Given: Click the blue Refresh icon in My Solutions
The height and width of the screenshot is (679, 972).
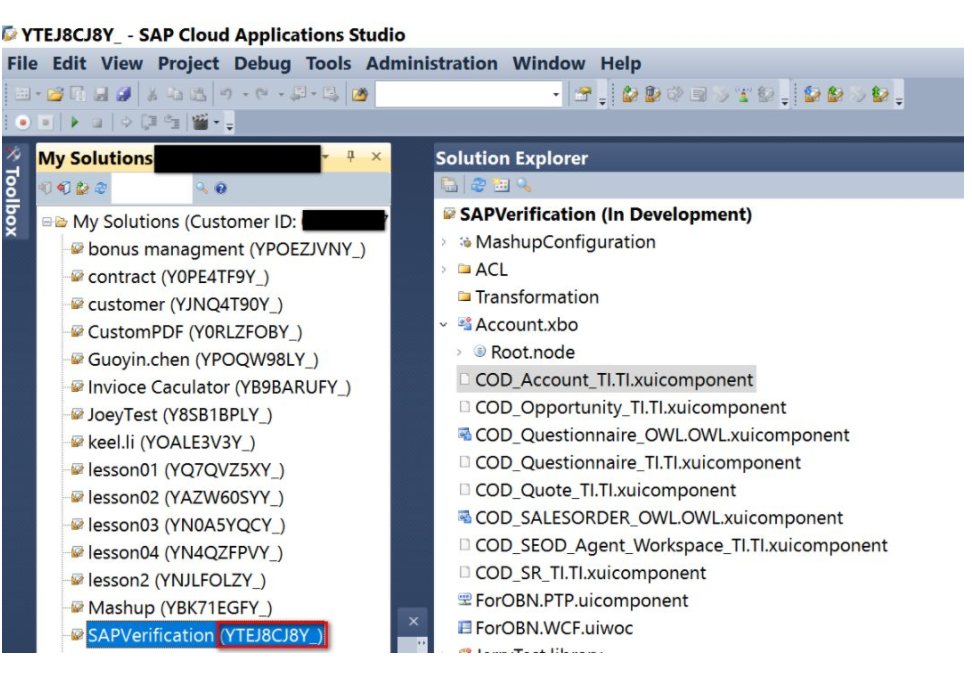Looking at the screenshot, I should (x=100, y=188).
